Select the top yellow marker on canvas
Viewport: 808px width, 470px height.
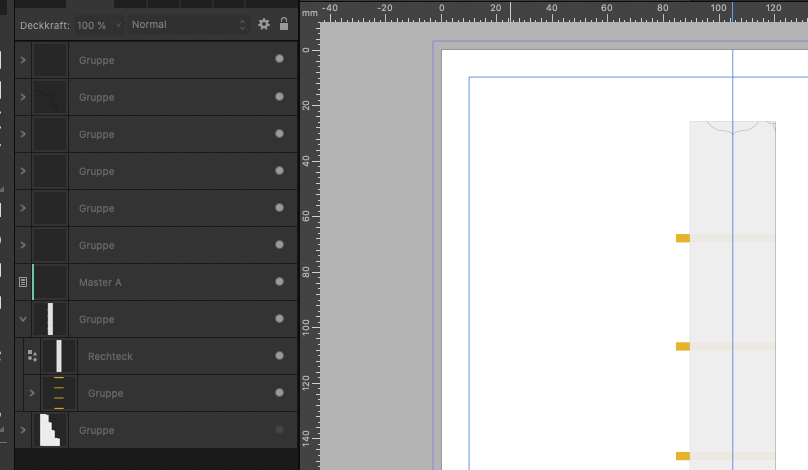click(683, 238)
